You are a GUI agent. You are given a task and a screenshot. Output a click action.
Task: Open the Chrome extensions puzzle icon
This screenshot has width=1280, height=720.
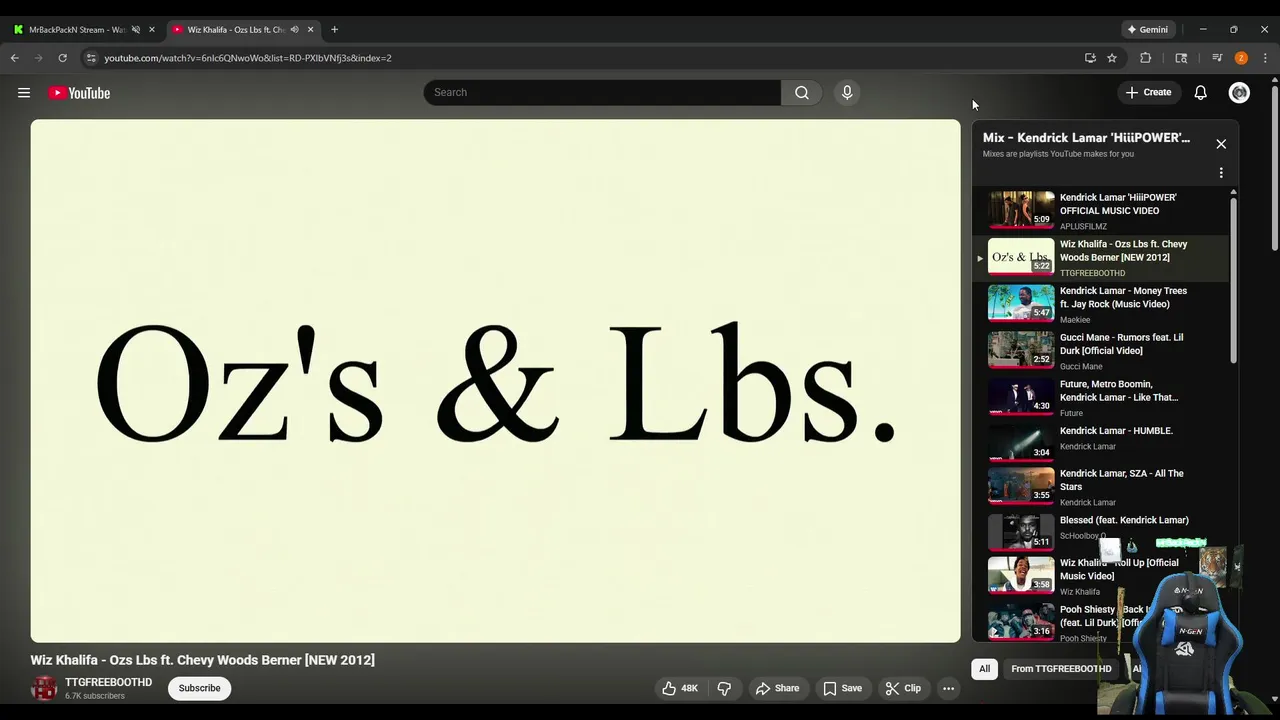[1146, 58]
